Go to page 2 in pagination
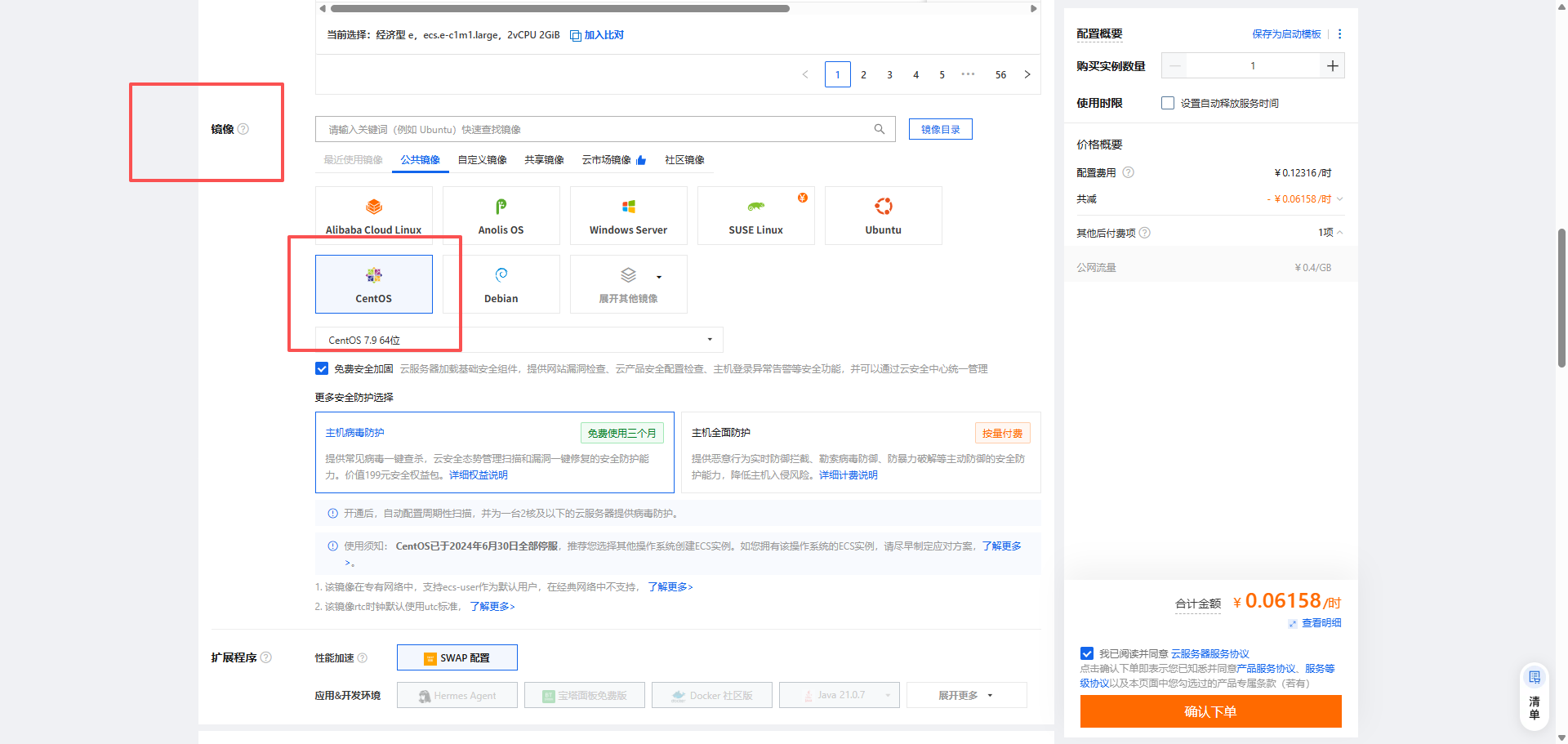Screen dimensions: 1568x744 point(864,74)
